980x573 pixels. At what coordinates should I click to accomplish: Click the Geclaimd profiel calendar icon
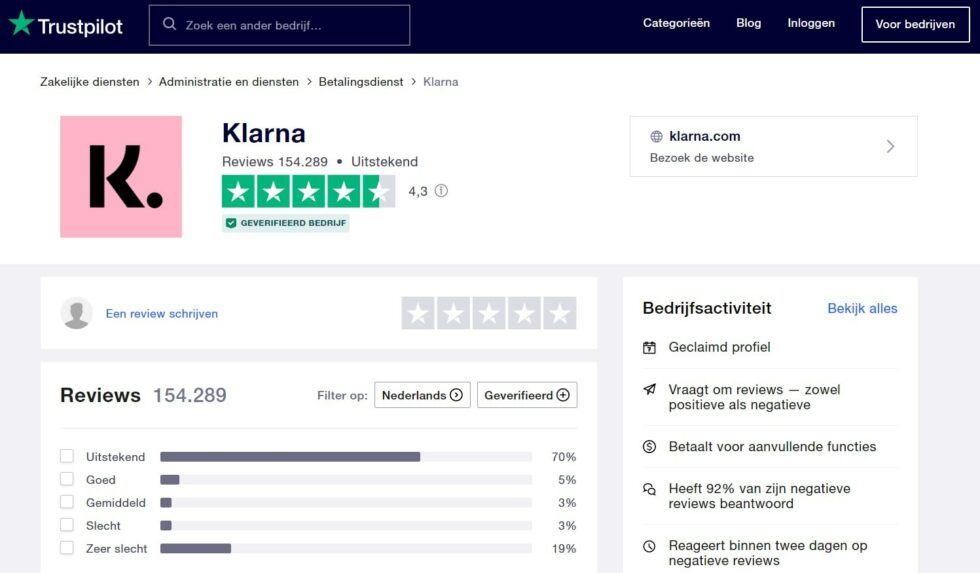point(649,348)
